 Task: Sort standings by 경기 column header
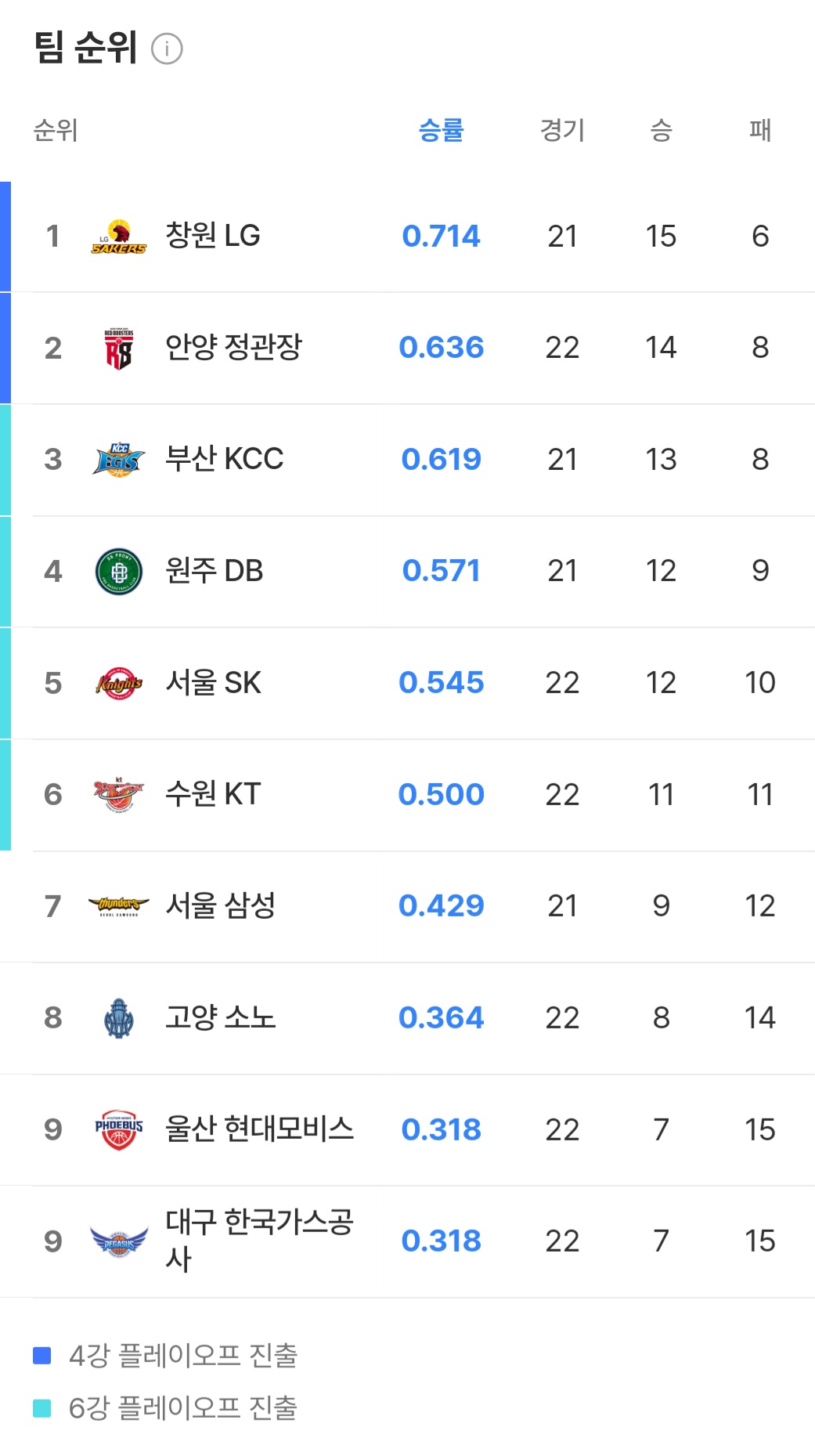tap(562, 130)
